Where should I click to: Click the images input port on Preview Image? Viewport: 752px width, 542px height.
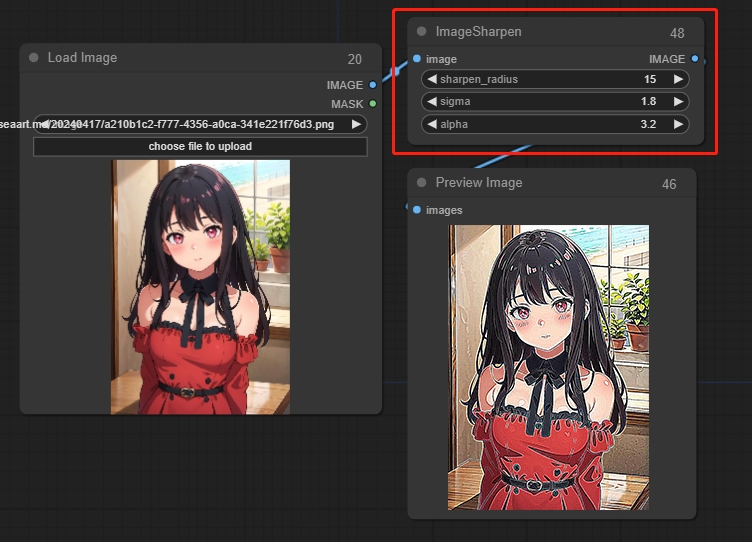coord(417,210)
